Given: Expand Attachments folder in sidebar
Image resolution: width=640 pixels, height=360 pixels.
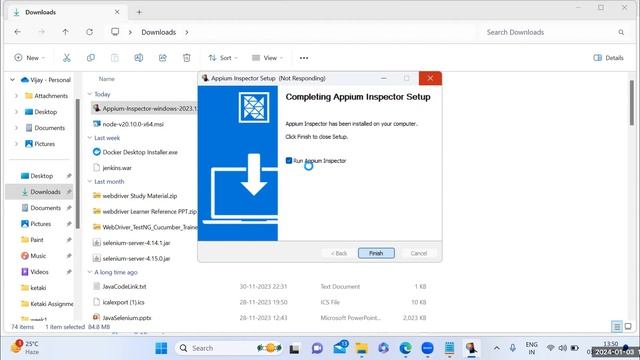Looking at the screenshot, I should [16, 96].
